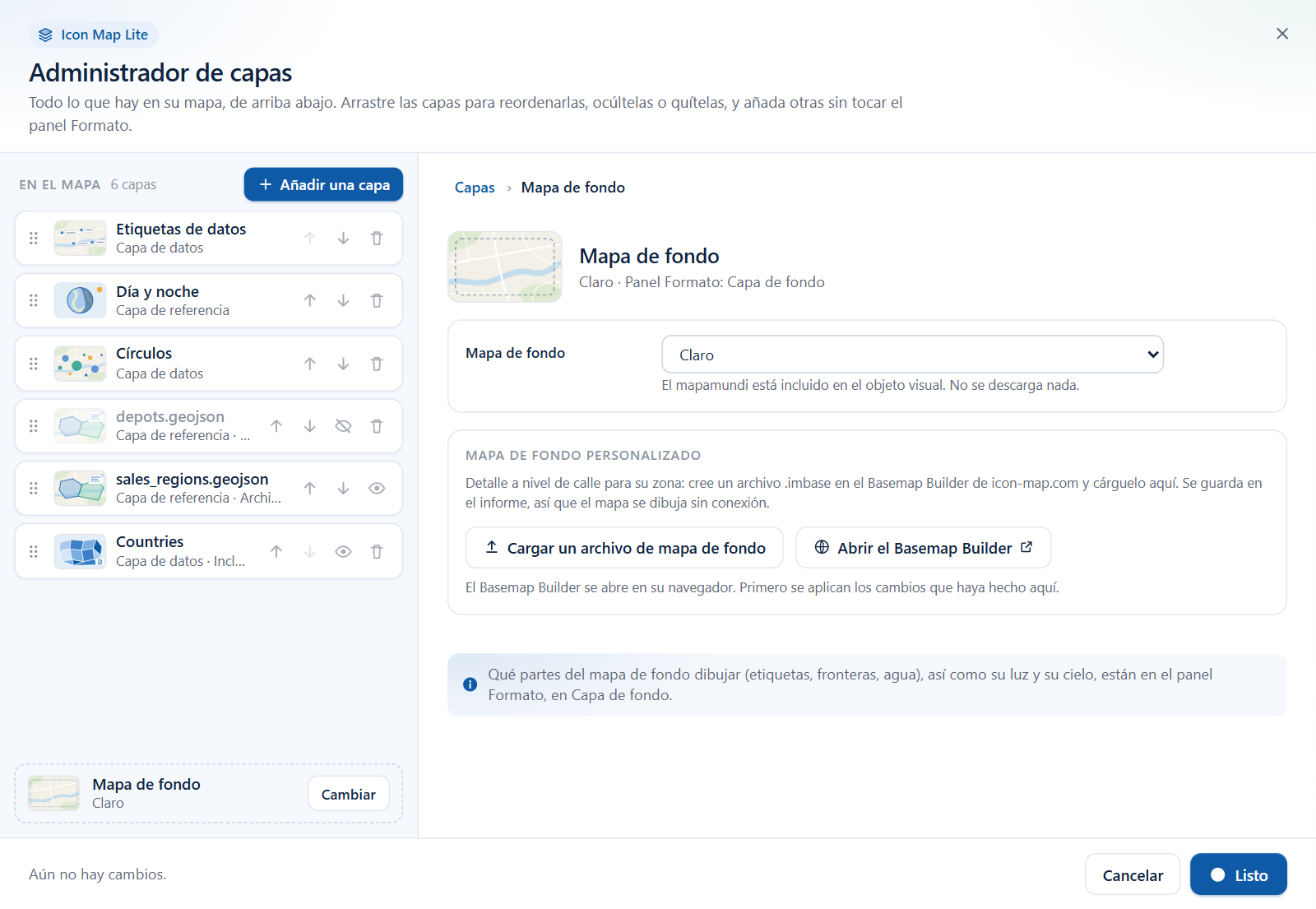
Task: Delete the Countries layer
Action: pyautogui.click(x=377, y=552)
